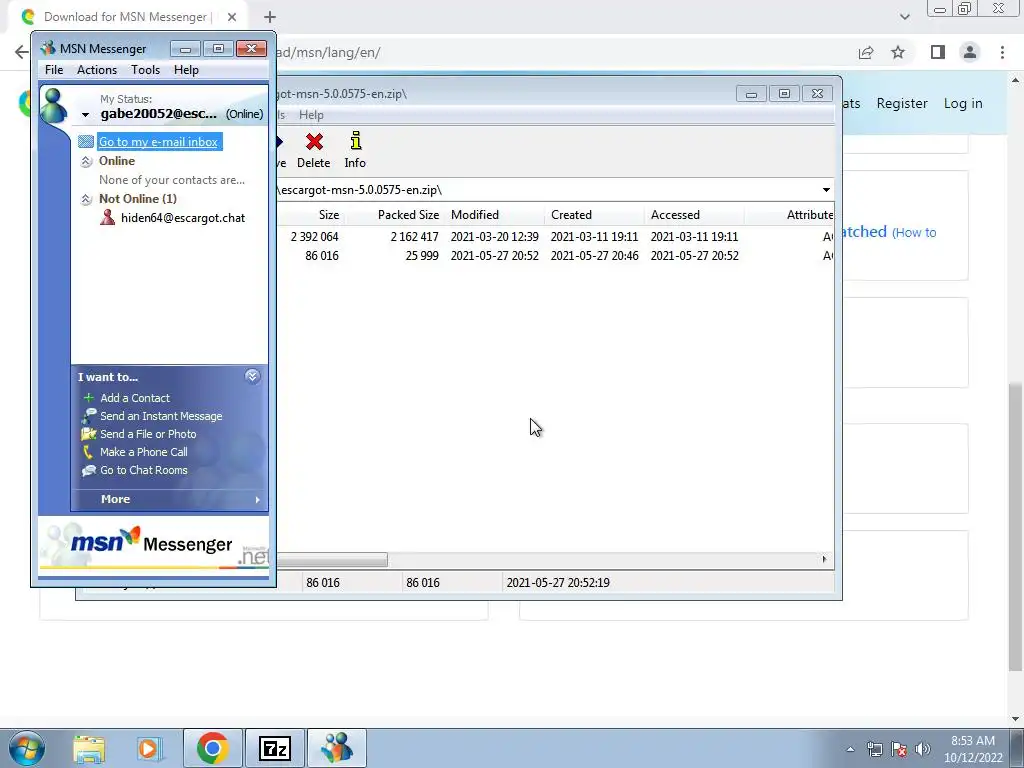
Task: Switch to 7-Zip on the taskbar
Action: pyautogui.click(x=275, y=748)
